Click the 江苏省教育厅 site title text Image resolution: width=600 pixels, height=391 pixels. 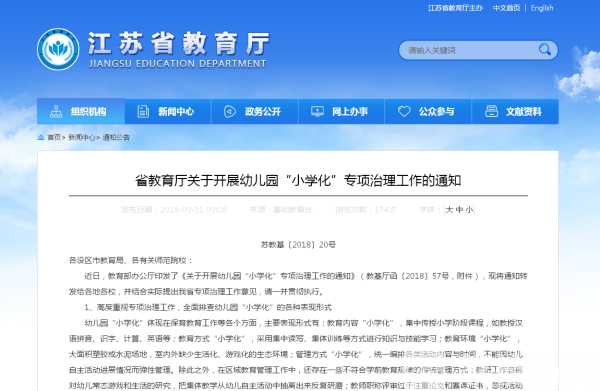179,43
